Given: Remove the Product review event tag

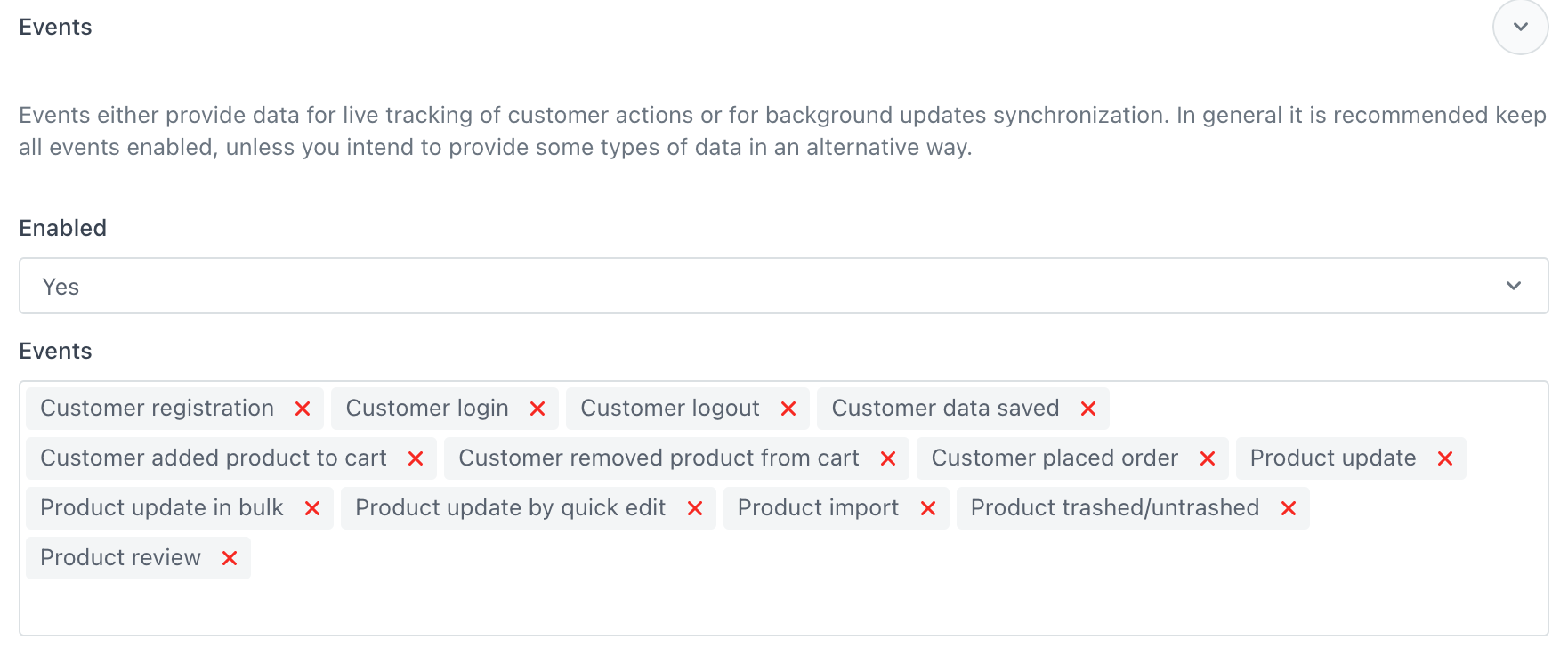Looking at the screenshot, I should point(230,558).
